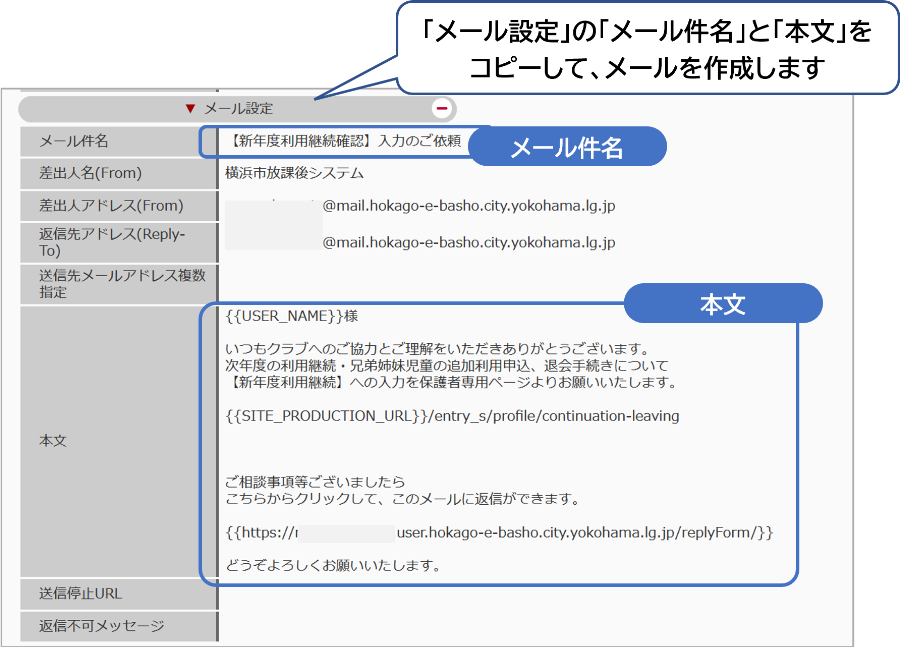Viewport: 900px width, 647px height.
Task: Select the blue メール件名 callout badge
Action: click(567, 148)
